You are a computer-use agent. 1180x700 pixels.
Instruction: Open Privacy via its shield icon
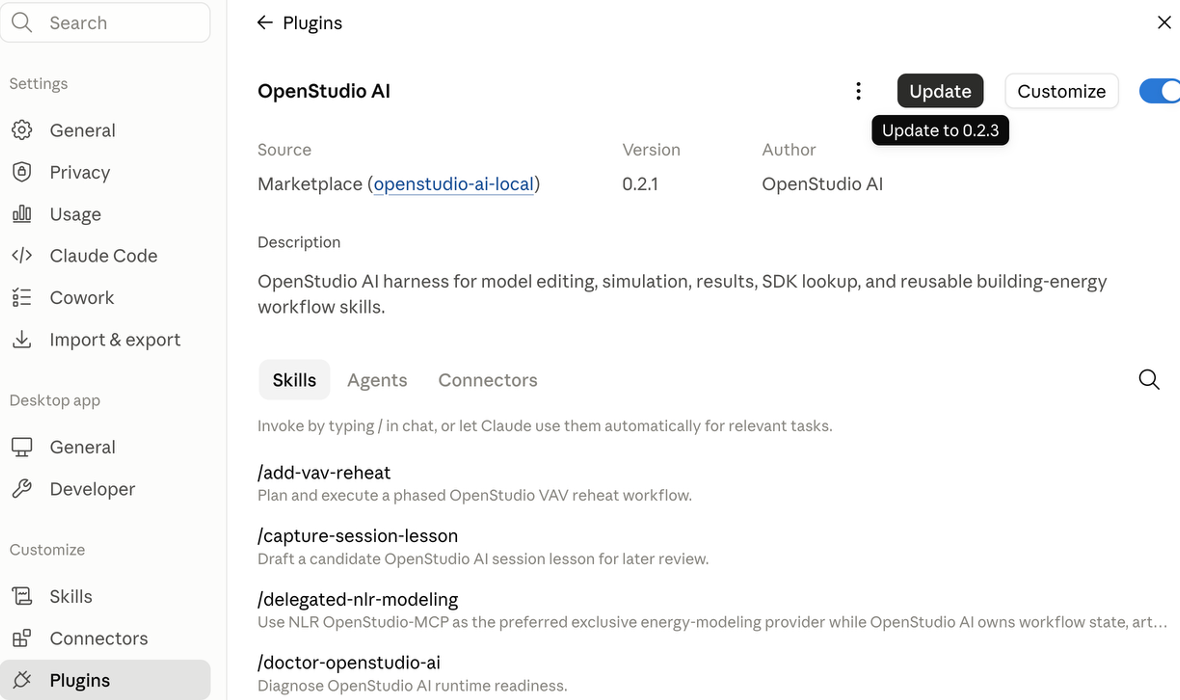pos(22,172)
